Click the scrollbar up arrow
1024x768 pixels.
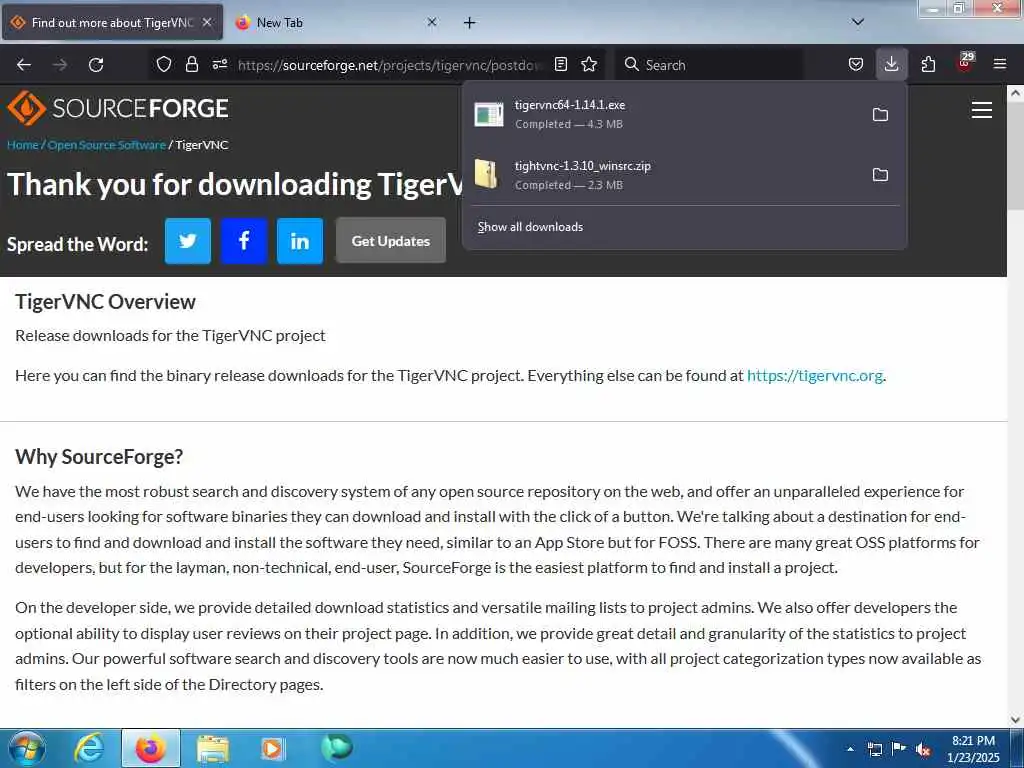(1015, 93)
